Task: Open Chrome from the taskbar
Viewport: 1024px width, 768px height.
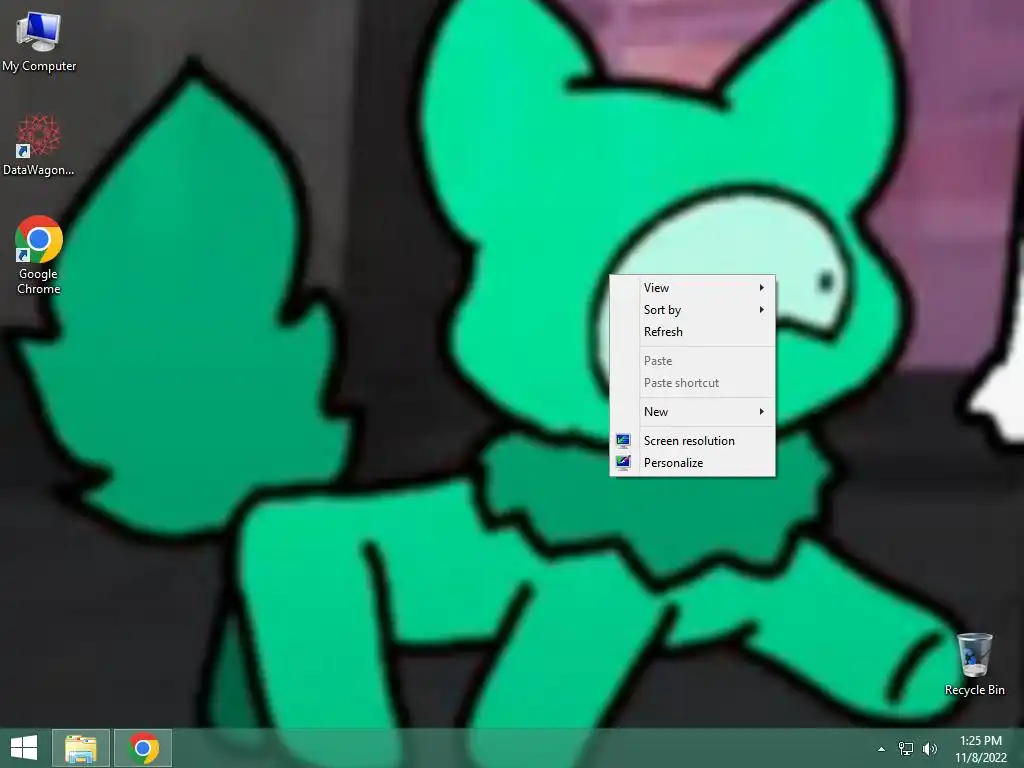Action: coord(144,748)
